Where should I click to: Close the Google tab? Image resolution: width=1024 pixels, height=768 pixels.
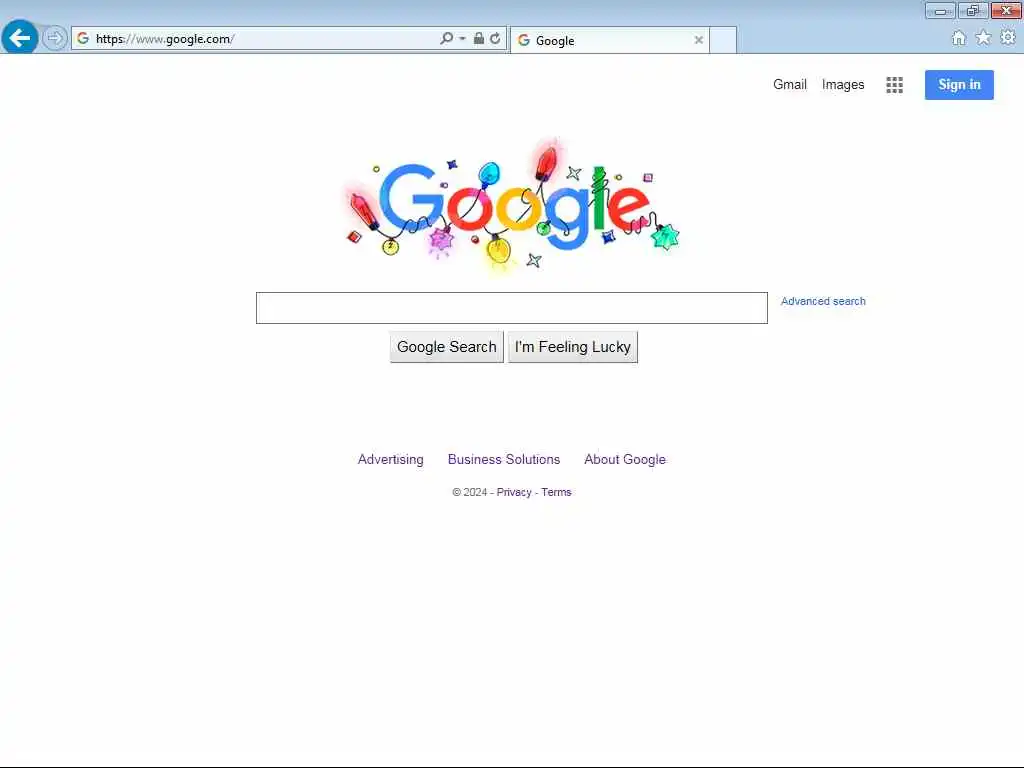coord(698,40)
